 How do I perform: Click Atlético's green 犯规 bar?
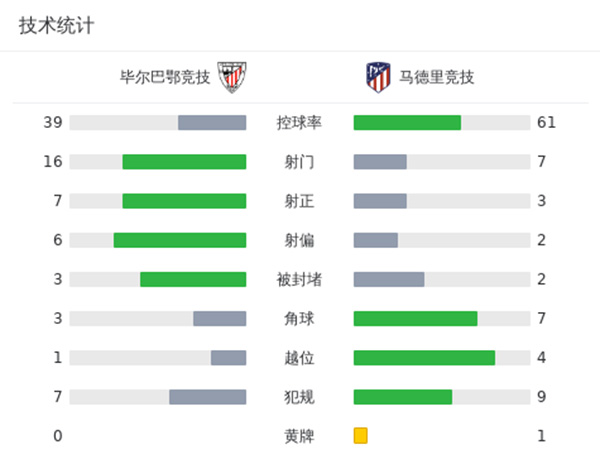point(403,397)
